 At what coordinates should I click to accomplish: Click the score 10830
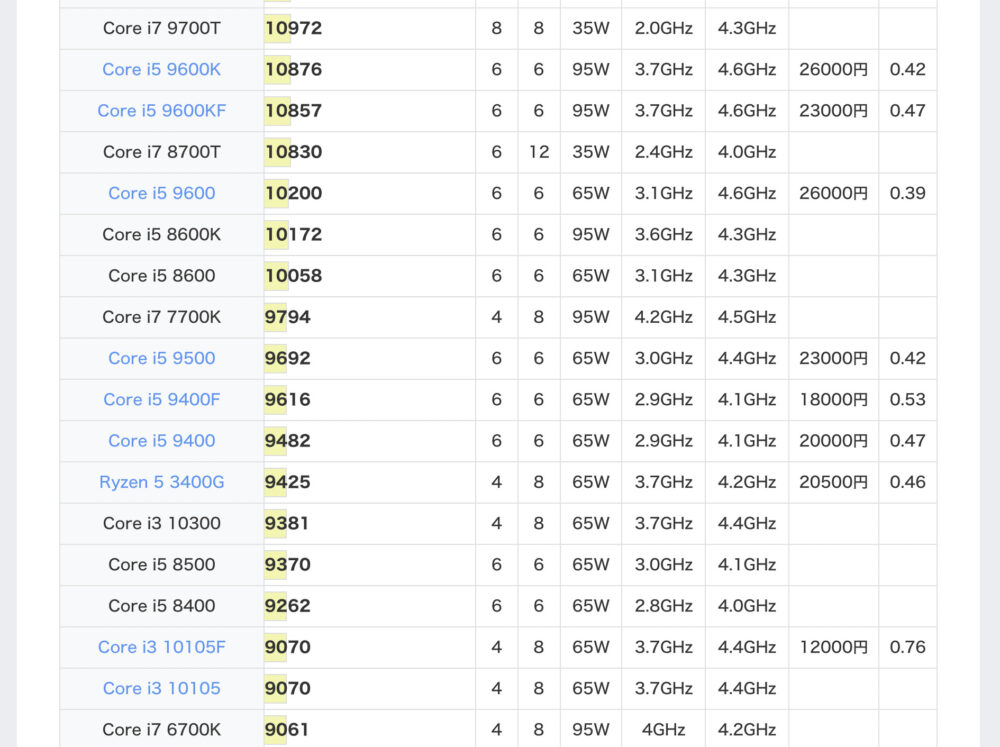click(x=293, y=152)
